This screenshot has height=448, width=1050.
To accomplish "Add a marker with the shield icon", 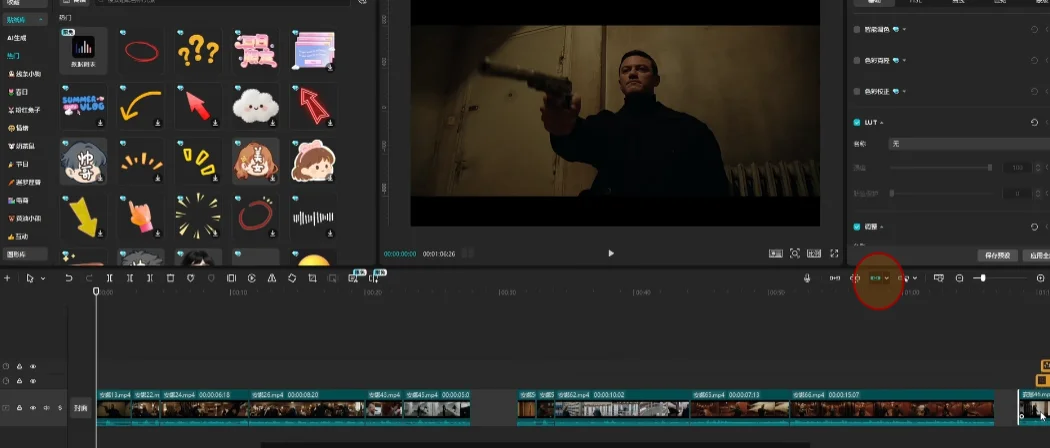I will (190, 278).
